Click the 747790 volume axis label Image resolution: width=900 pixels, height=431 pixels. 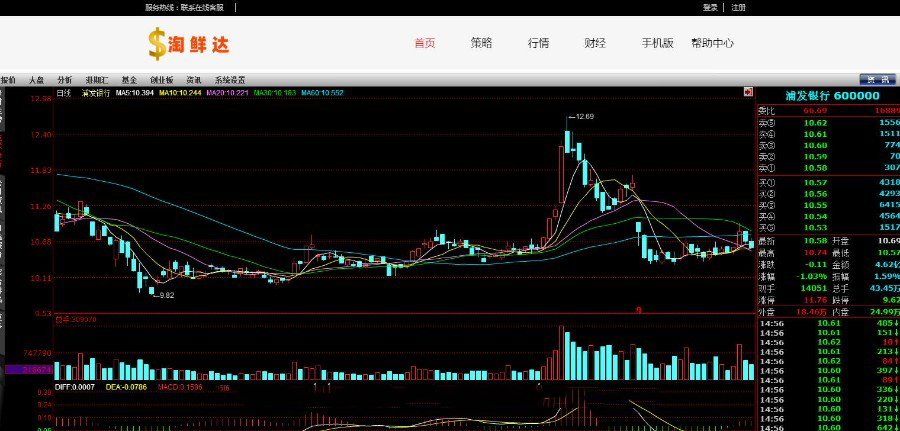(38, 354)
